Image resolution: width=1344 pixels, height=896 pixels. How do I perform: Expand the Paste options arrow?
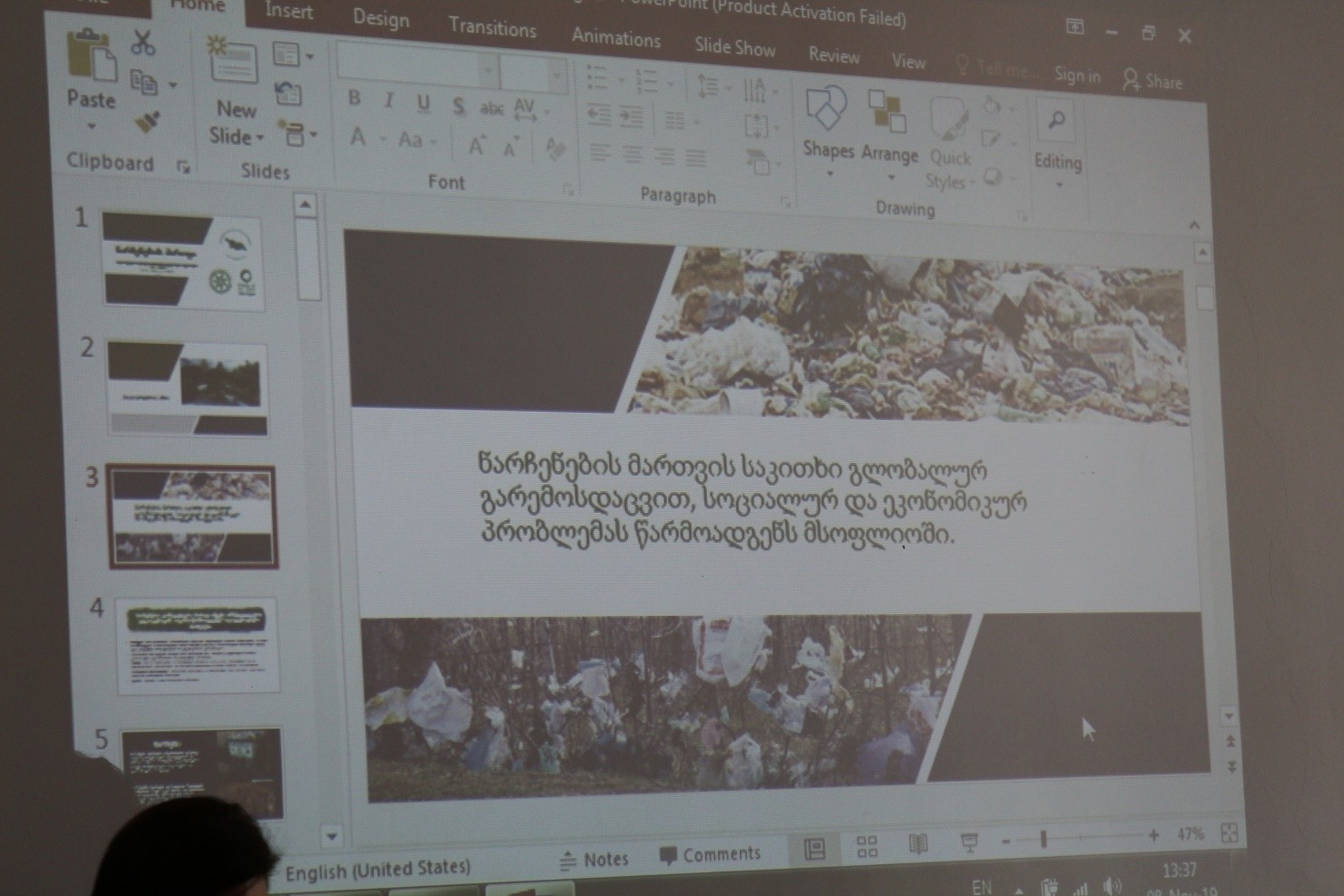(x=91, y=126)
